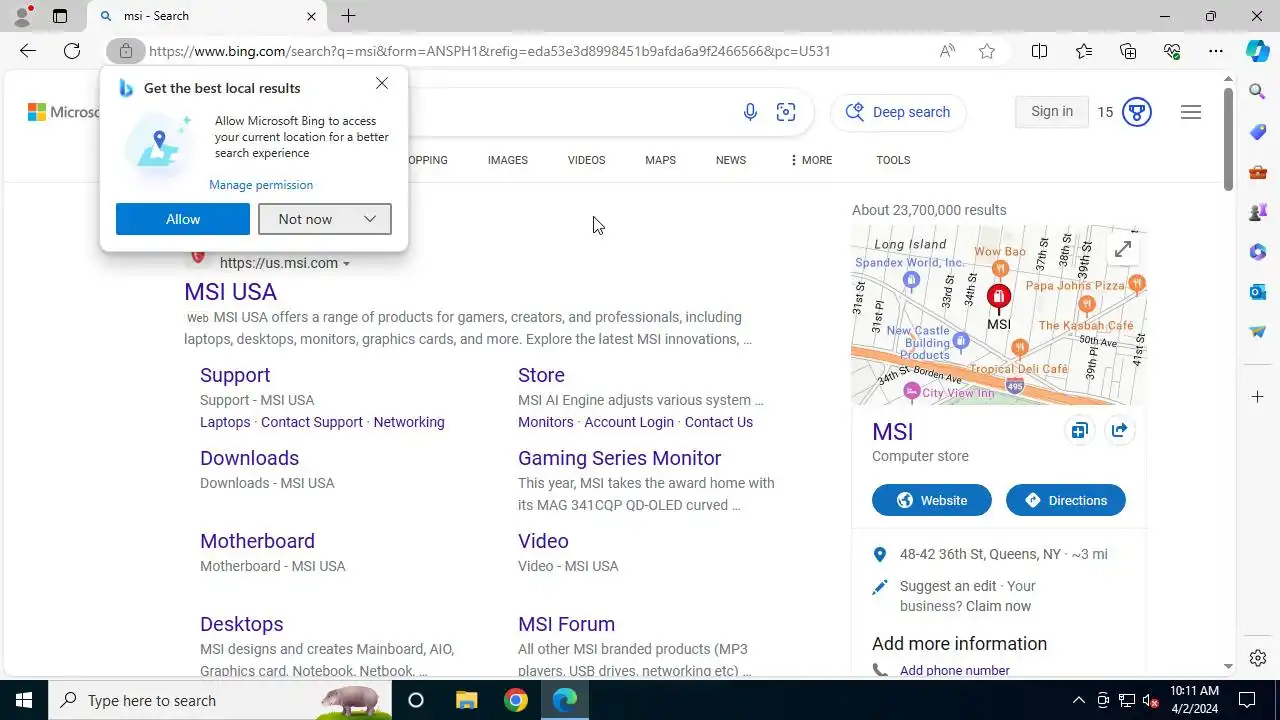Open Edge Settings and more menu
The height and width of the screenshot is (720, 1280).
click(1216, 51)
